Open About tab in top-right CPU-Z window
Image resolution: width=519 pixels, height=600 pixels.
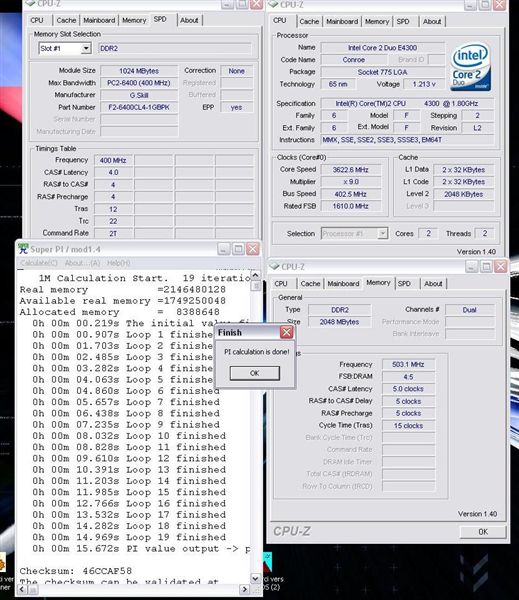pyautogui.click(x=432, y=21)
